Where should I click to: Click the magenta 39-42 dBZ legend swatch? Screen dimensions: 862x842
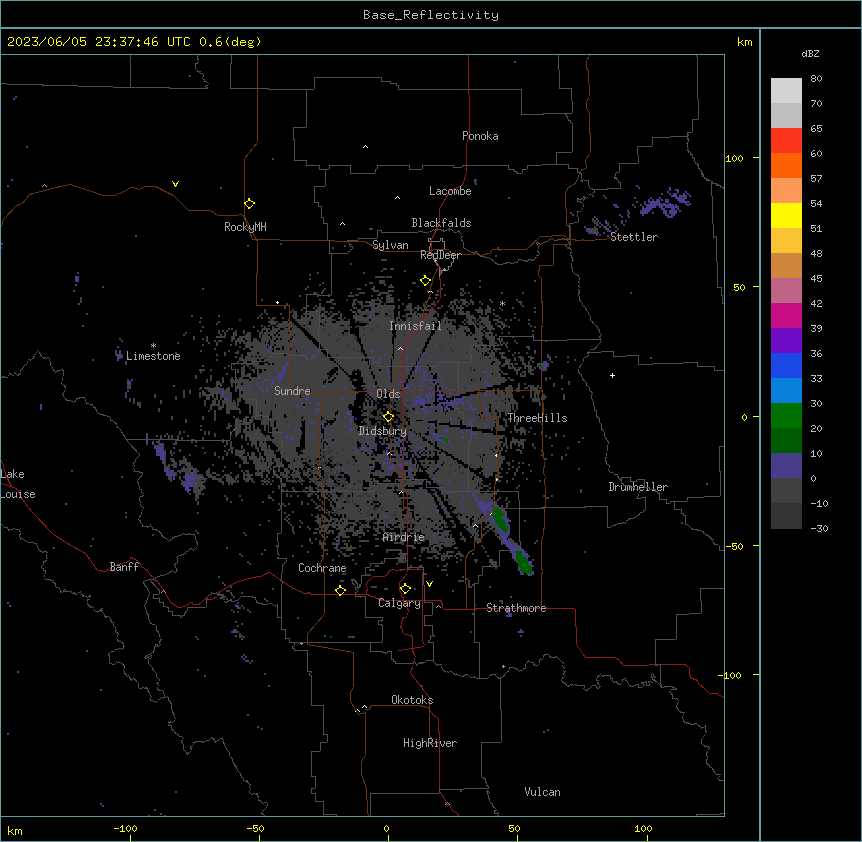[x=786, y=315]
